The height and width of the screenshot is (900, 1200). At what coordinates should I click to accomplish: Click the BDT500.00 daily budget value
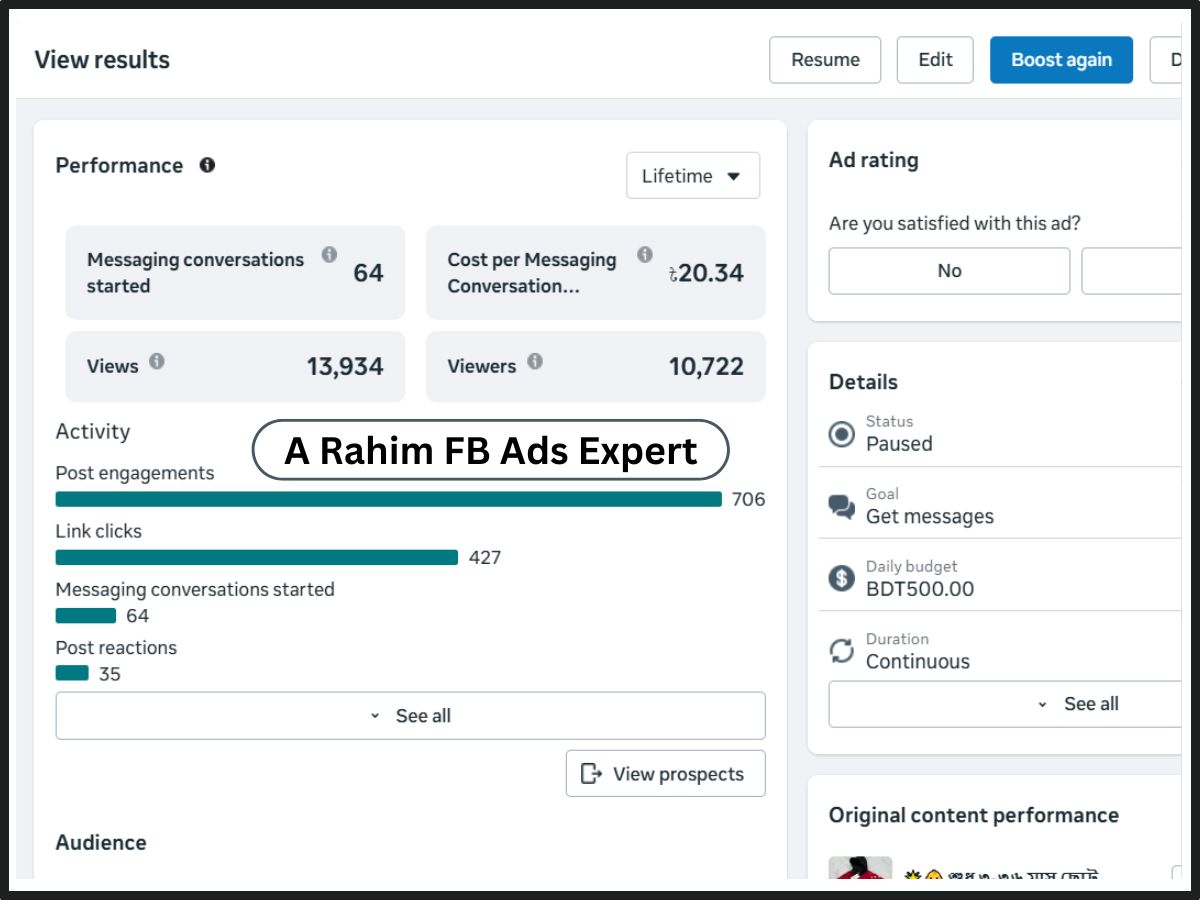point(920,589)
